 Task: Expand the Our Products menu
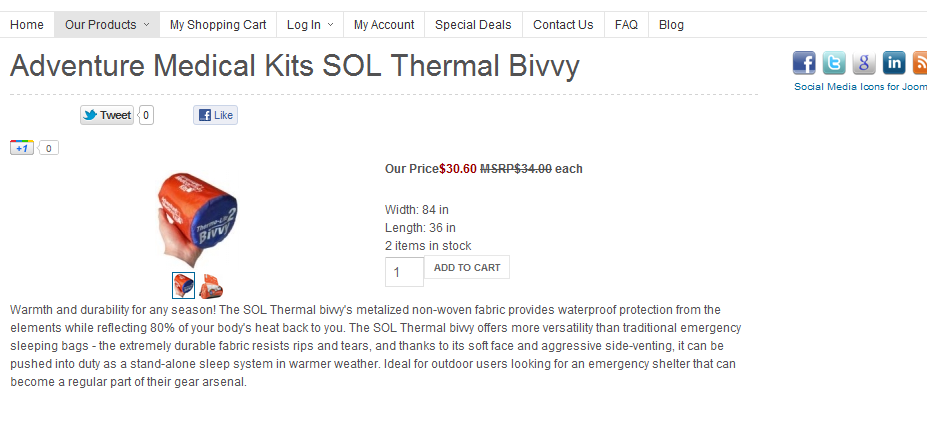point(106,25)
